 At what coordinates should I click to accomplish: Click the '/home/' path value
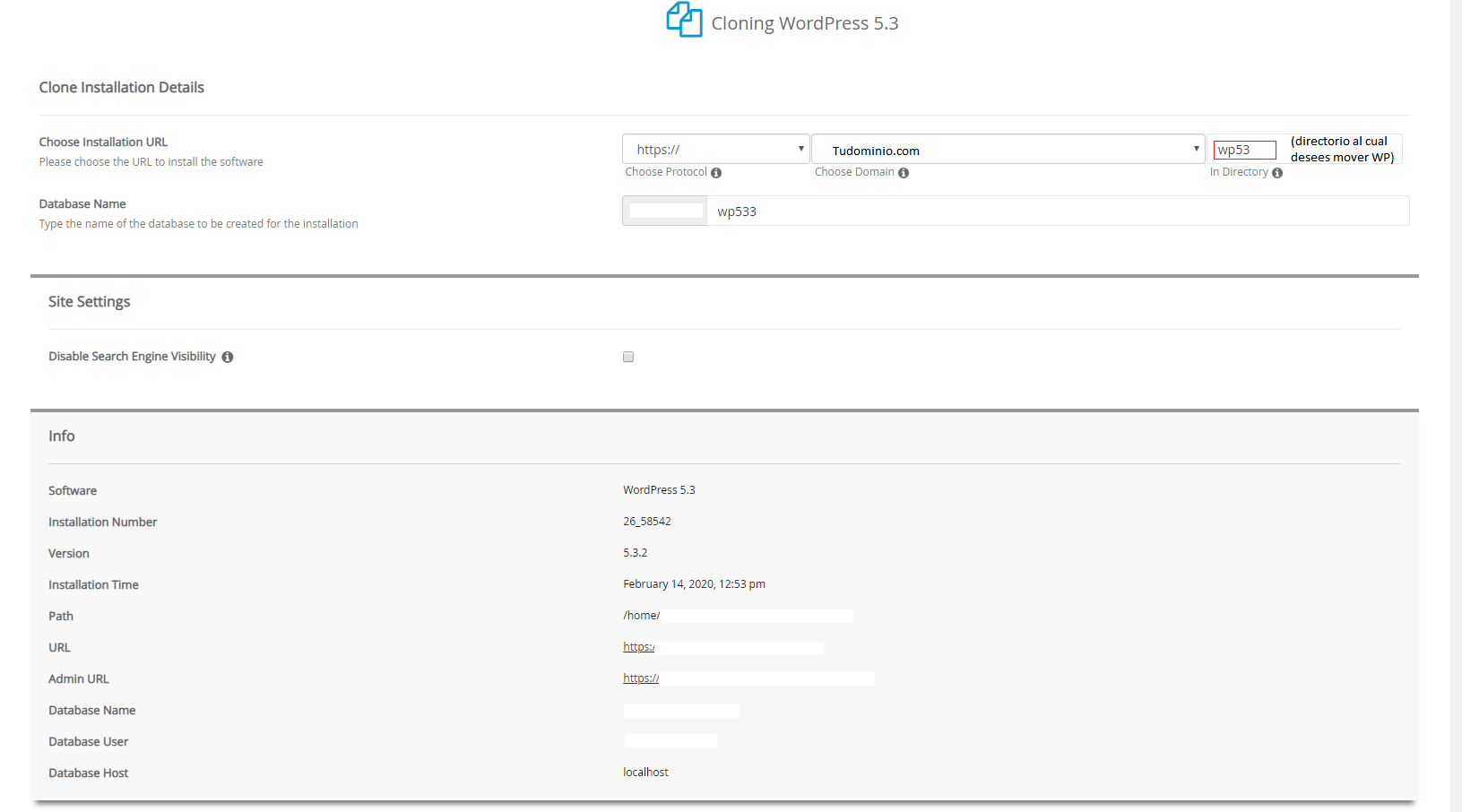tap(641, 616)
